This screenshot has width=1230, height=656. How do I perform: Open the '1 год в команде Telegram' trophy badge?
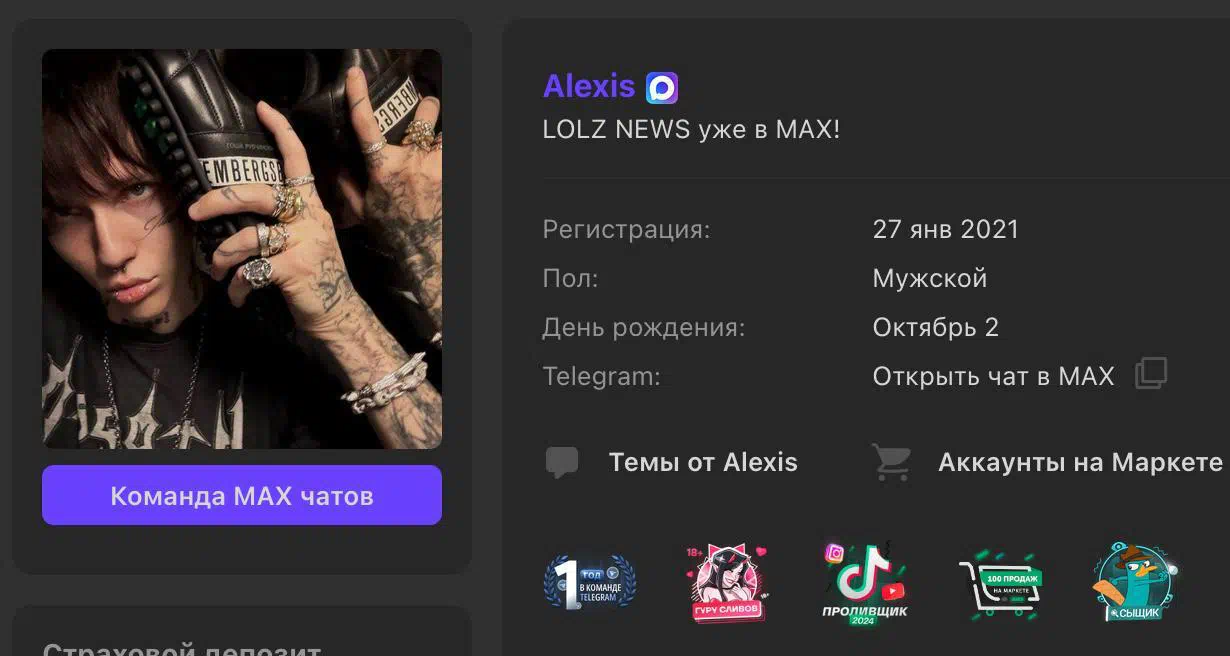click(x=589, y=583)
